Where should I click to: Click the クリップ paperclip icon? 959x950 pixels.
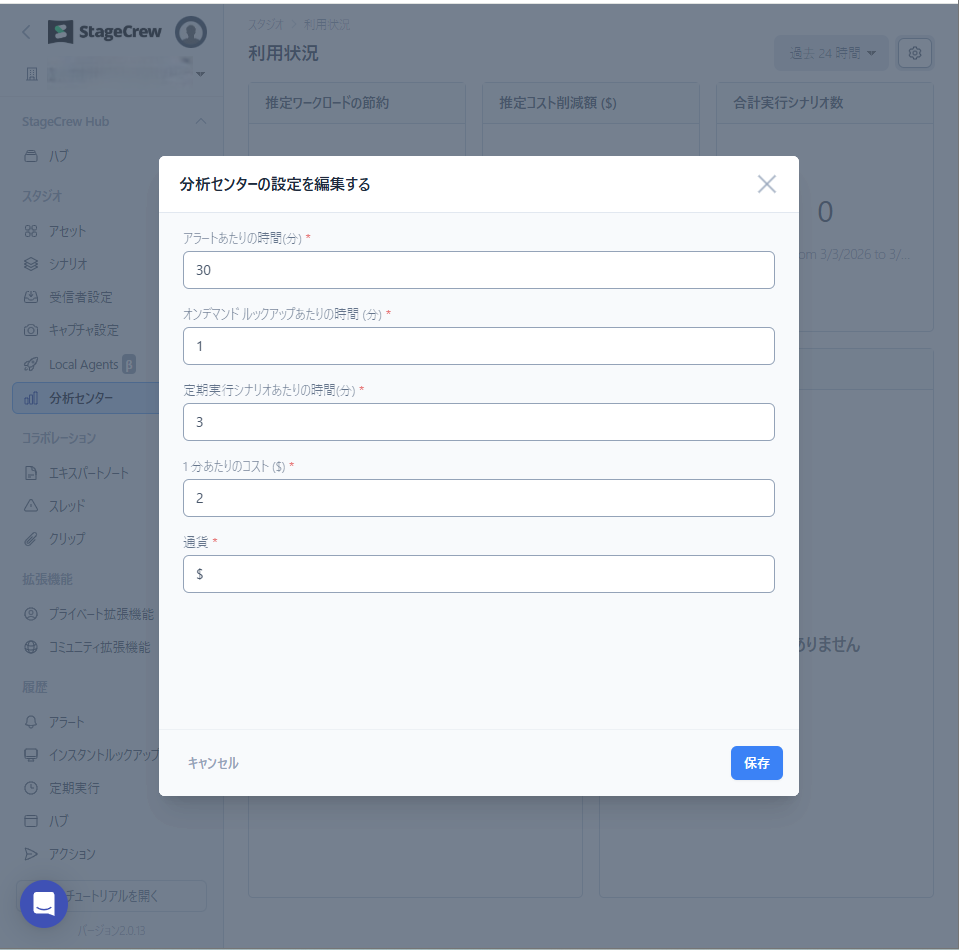[31, 538]
